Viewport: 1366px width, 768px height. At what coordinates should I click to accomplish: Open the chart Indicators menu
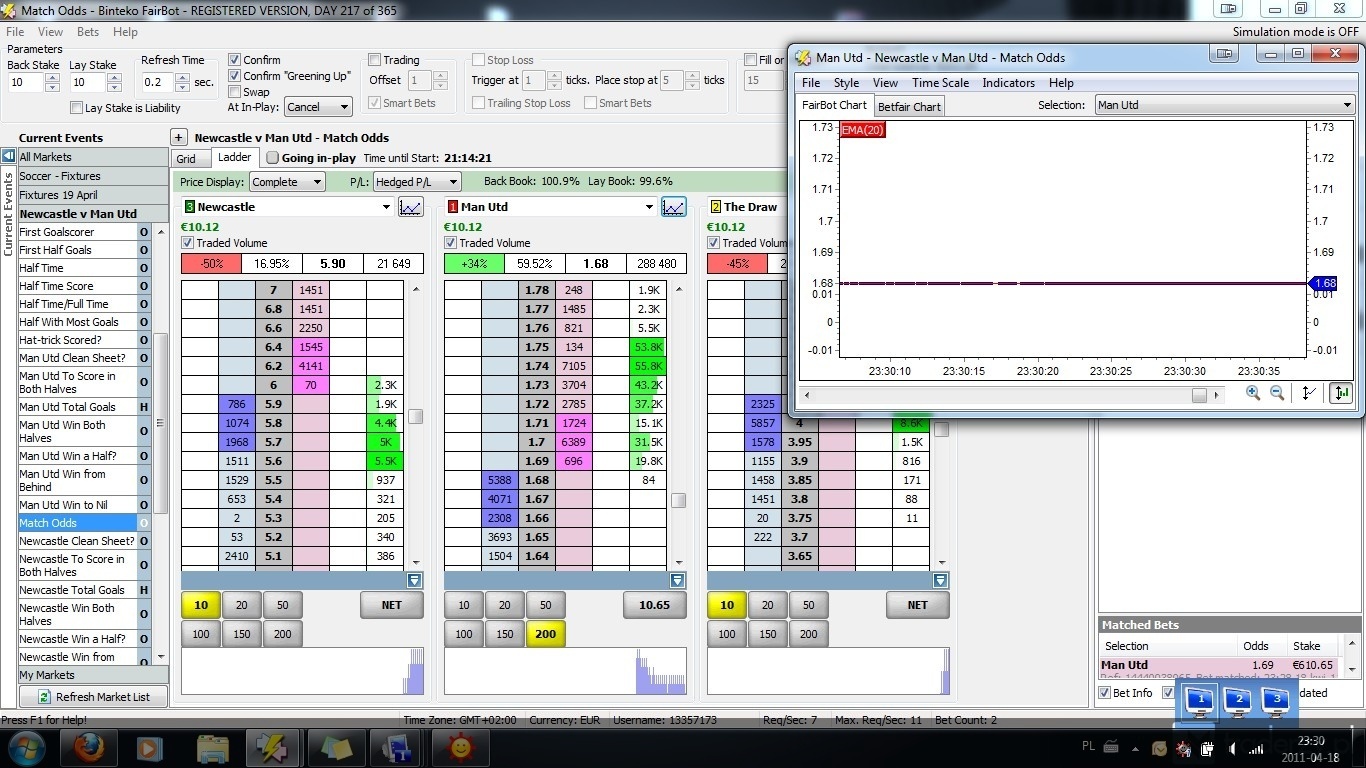click(1008, 83)
